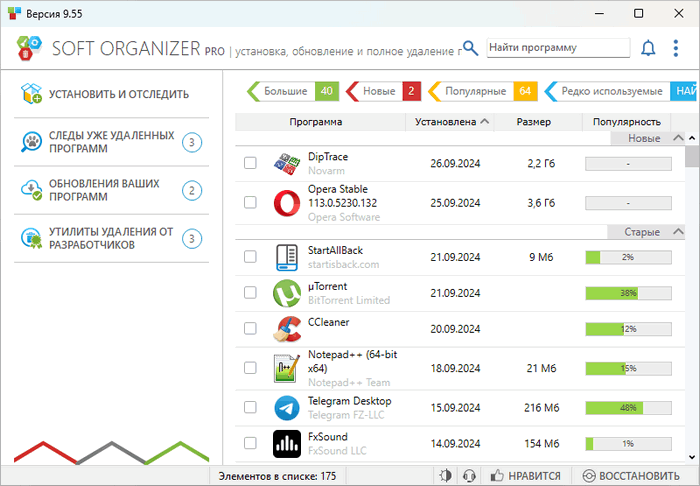Click the FxSound icon
This screenshot has width=700, height=486.
287,444
